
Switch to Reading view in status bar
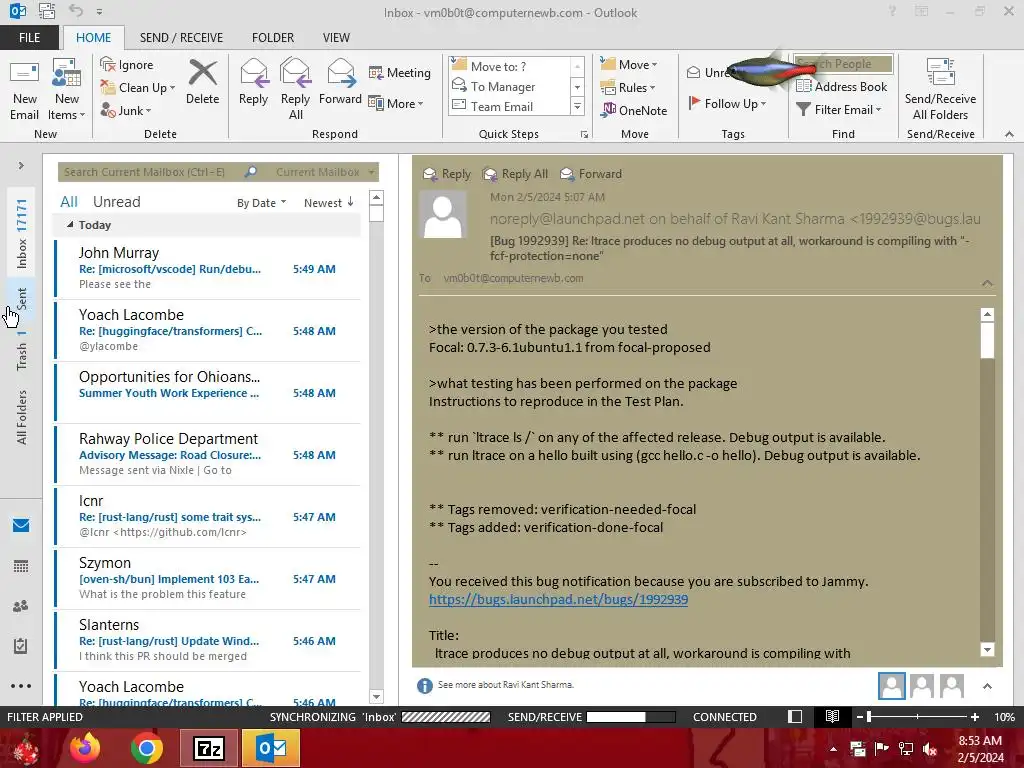(832, 717)
